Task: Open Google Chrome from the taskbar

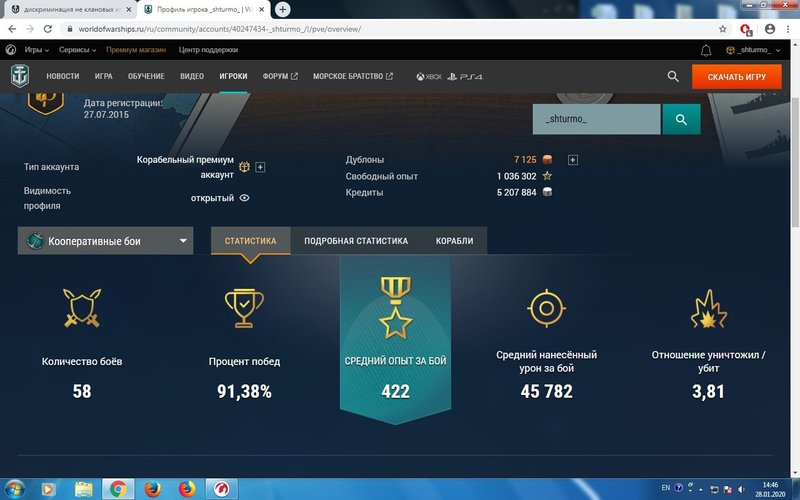Action: [118, 489]
